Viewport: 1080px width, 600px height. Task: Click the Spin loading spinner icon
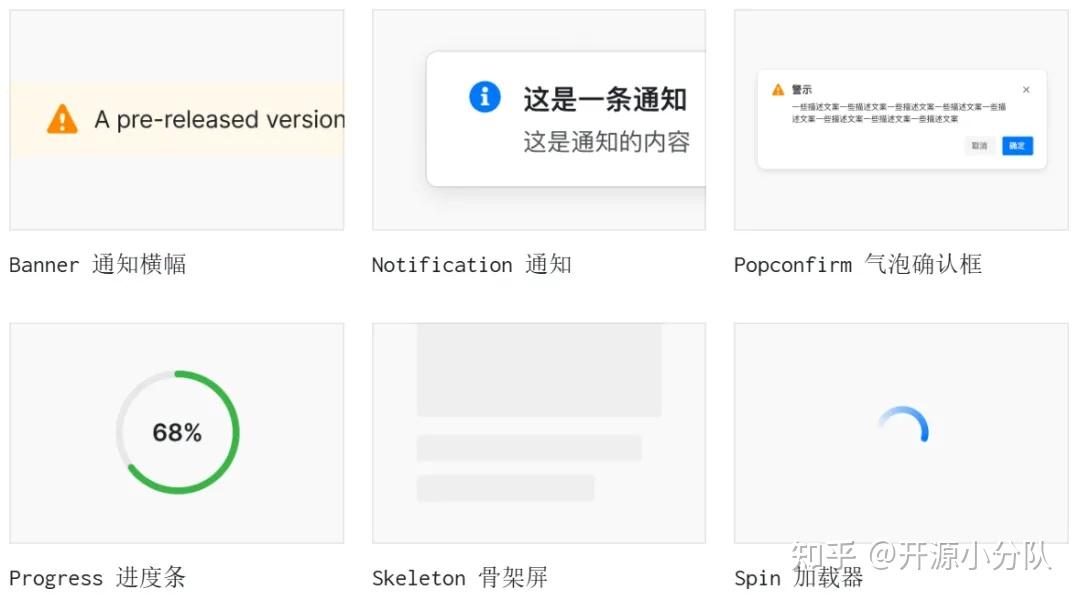(x=901, y=424)
